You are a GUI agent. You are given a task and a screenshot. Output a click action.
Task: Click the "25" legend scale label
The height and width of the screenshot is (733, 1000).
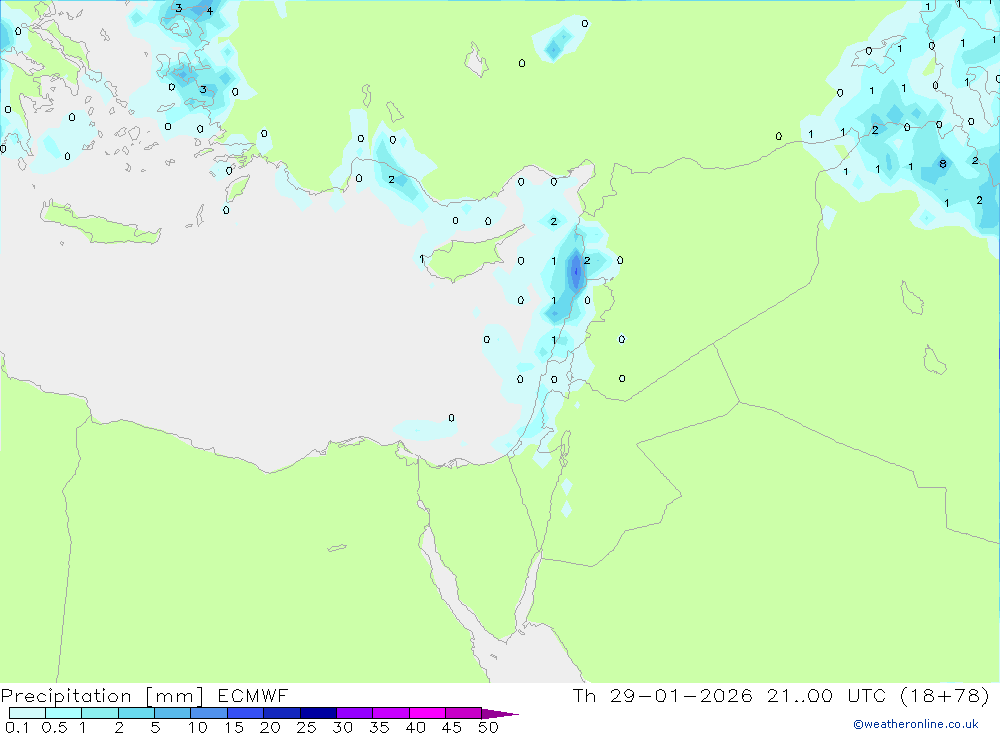click(307, 727)
